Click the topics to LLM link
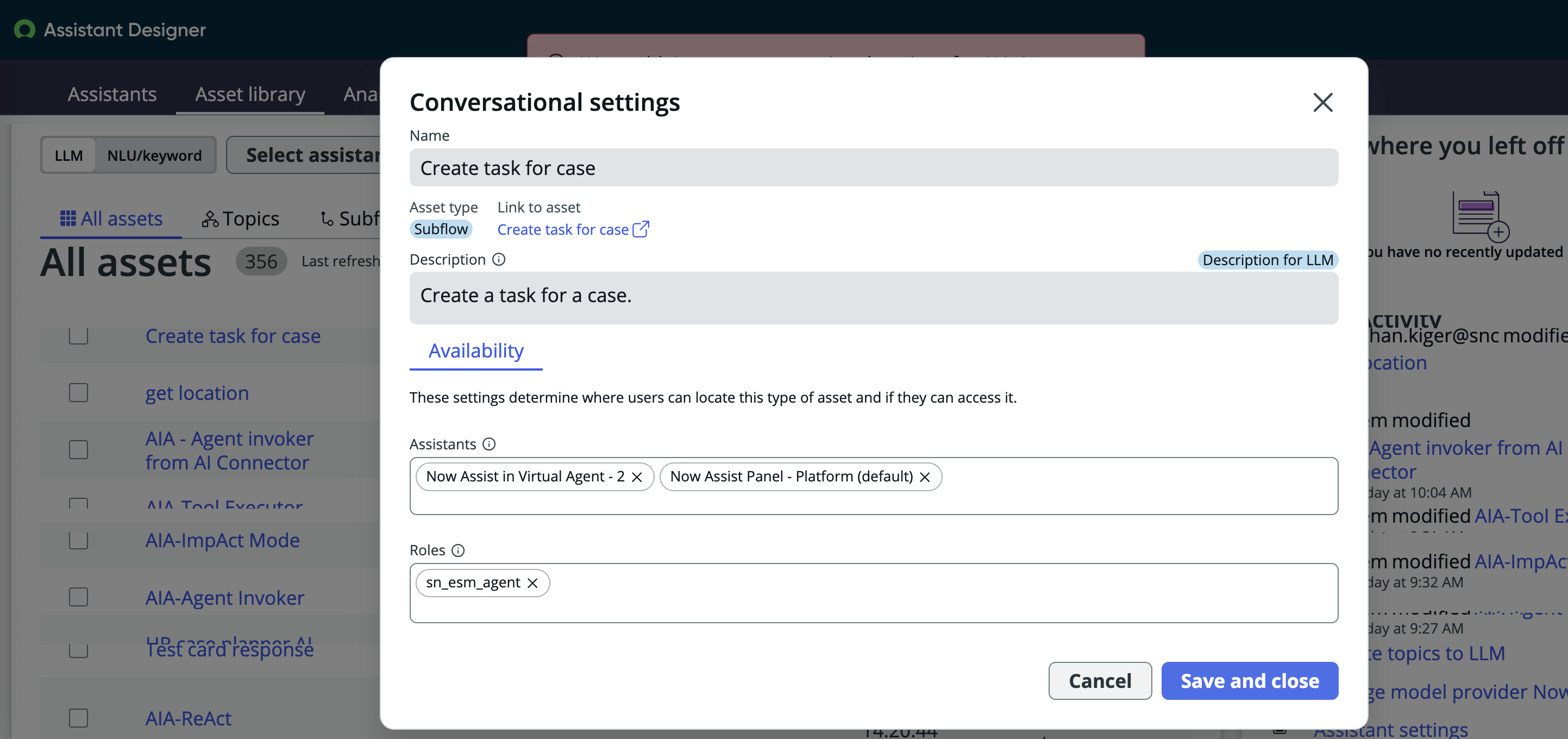This screenshot has width=1568, height=739. click(x=1437, y=653)
